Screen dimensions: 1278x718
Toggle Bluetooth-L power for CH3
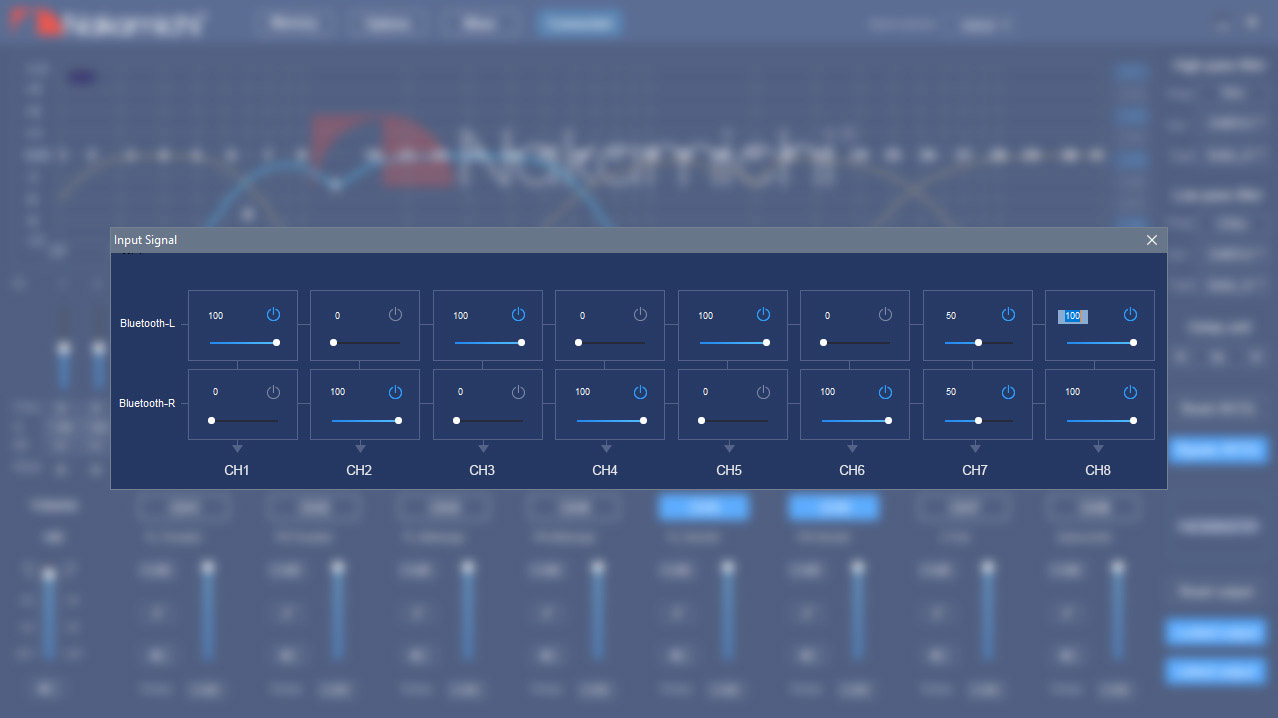[x=518, y=314]
